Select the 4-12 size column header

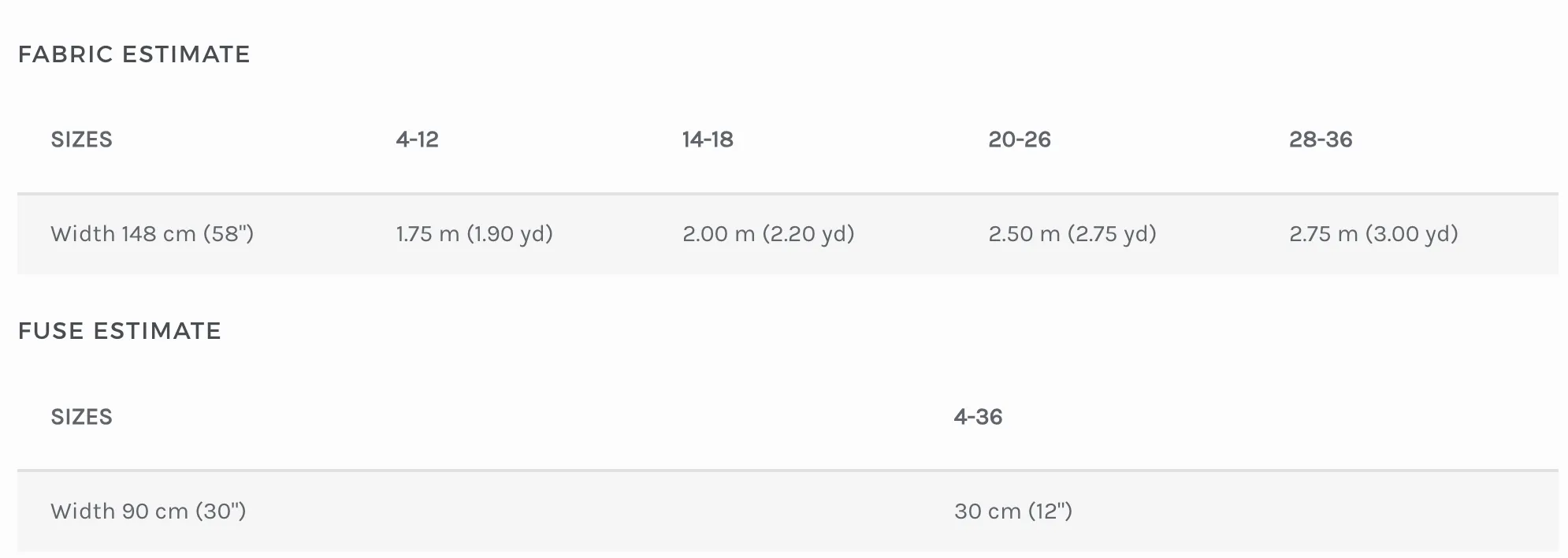click(x=418, y=139)
